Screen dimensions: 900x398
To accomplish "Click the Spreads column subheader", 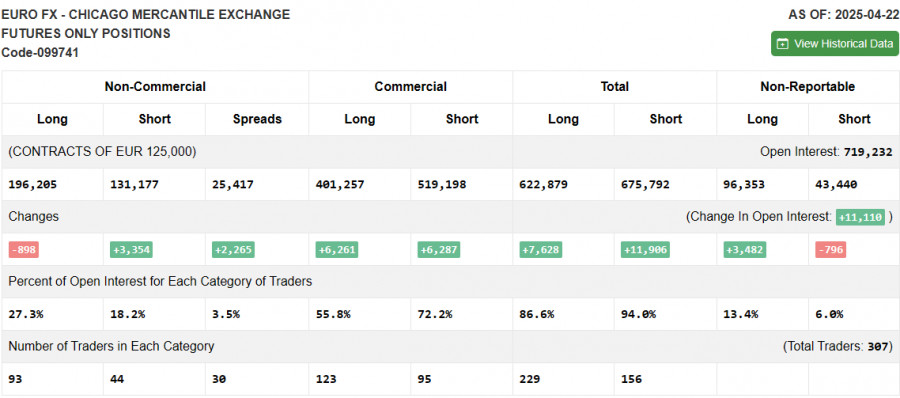I will (257, 119).
